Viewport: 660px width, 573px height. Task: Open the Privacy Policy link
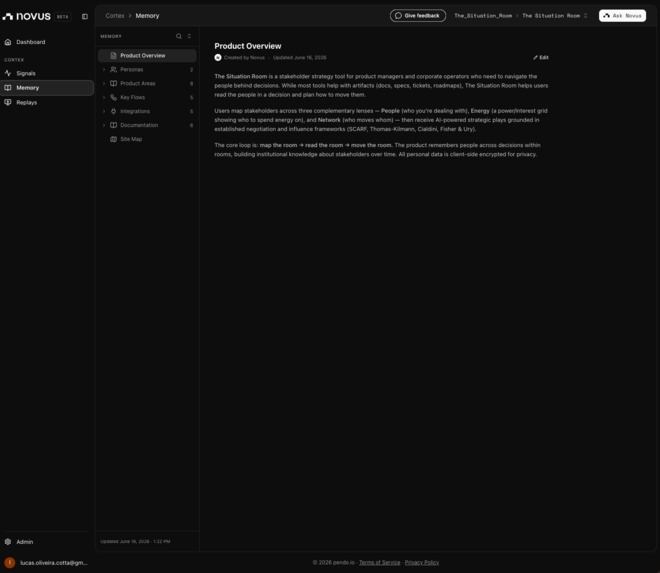click(422, 562)
